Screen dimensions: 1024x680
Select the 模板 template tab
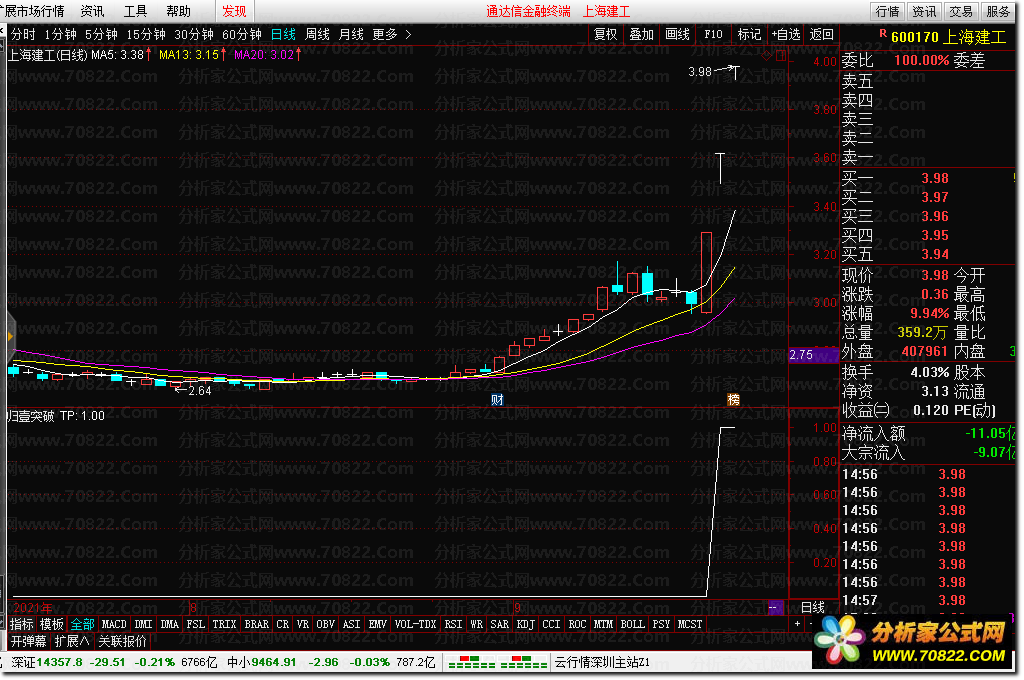coord(52,624)
